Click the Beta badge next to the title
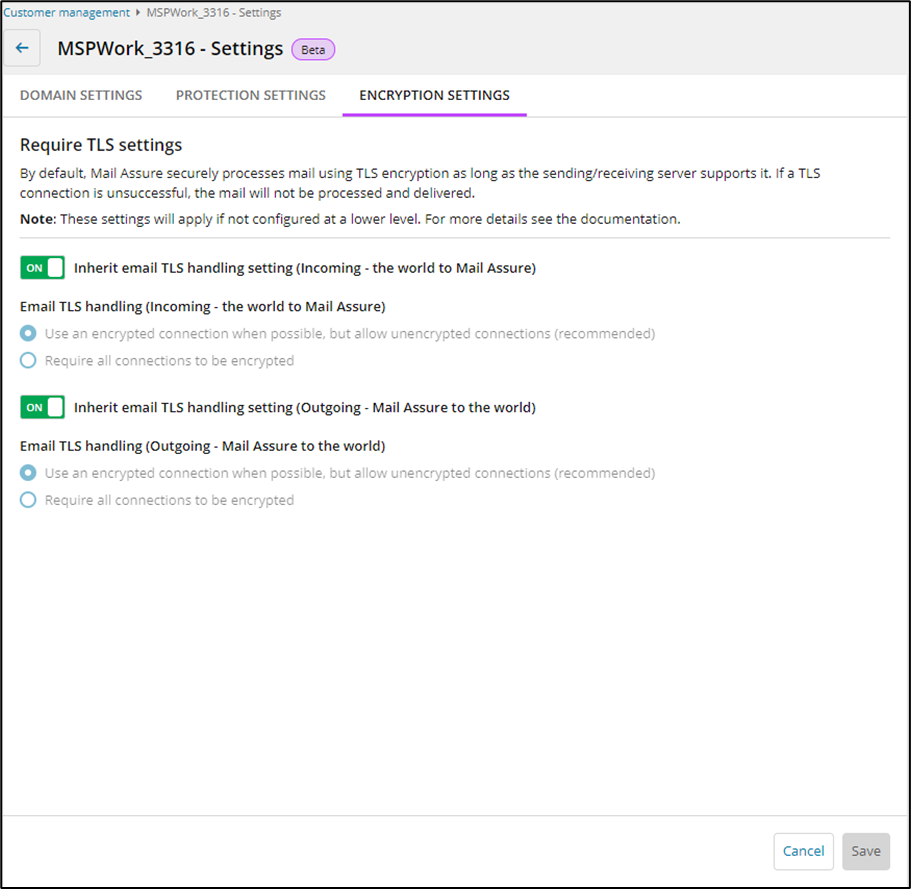 [312, 49]
